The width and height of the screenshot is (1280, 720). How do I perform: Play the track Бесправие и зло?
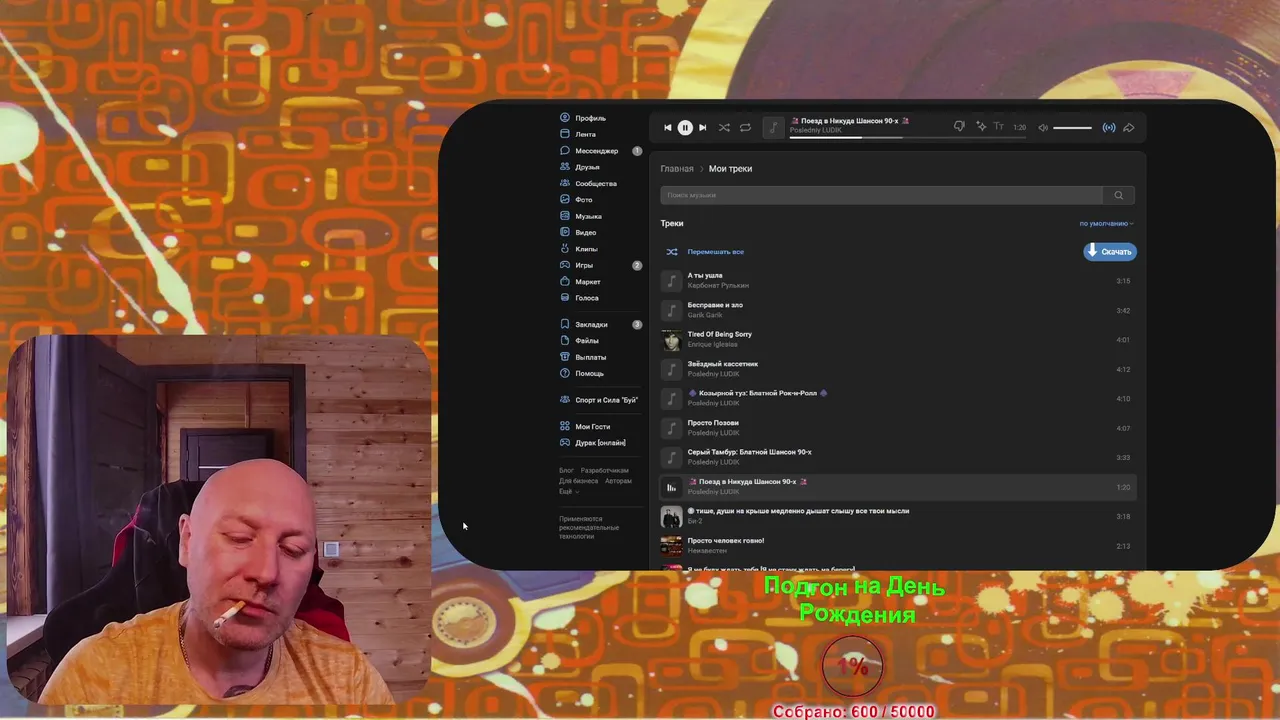[x=898, y=310]
